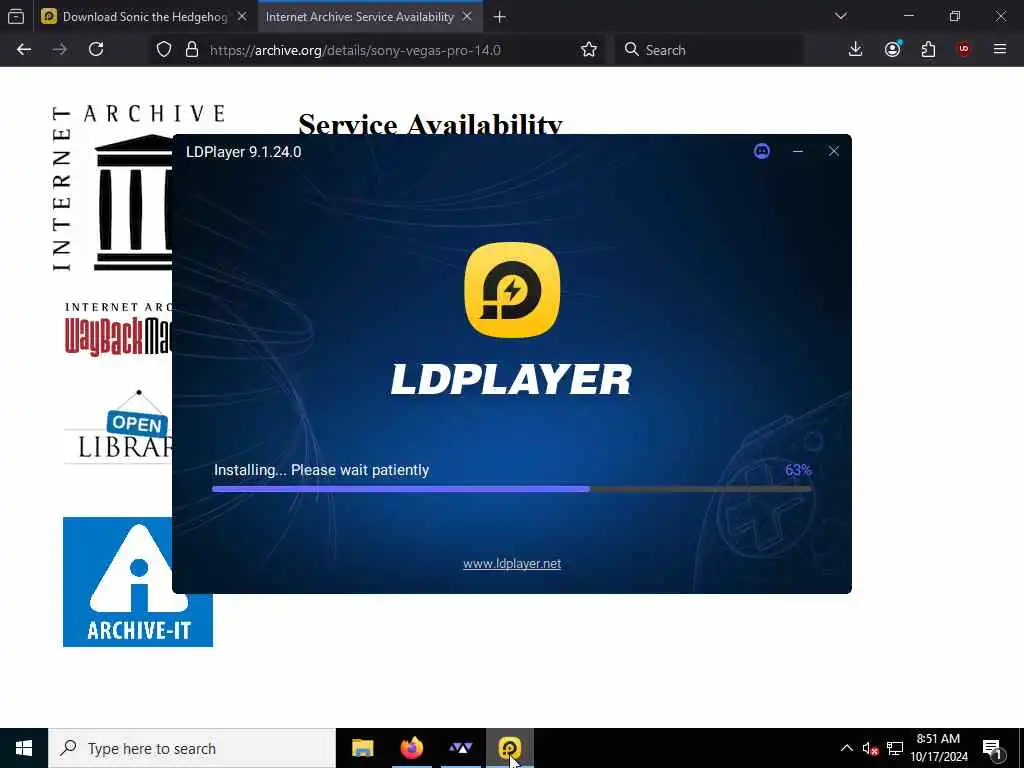Go forward one page in Firefox
Image resolution: width=1024 pixels, height=768 pixels.
click(59, 50)
